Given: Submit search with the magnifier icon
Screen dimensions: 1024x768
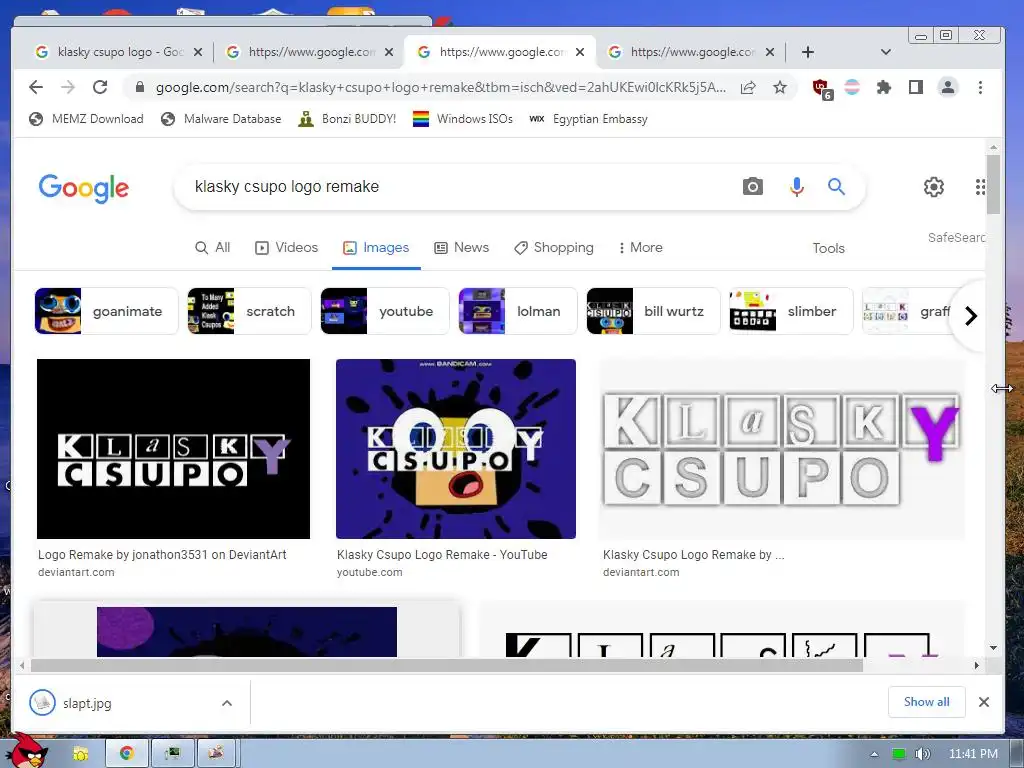Looking at the screenshot, I should 836,187.
